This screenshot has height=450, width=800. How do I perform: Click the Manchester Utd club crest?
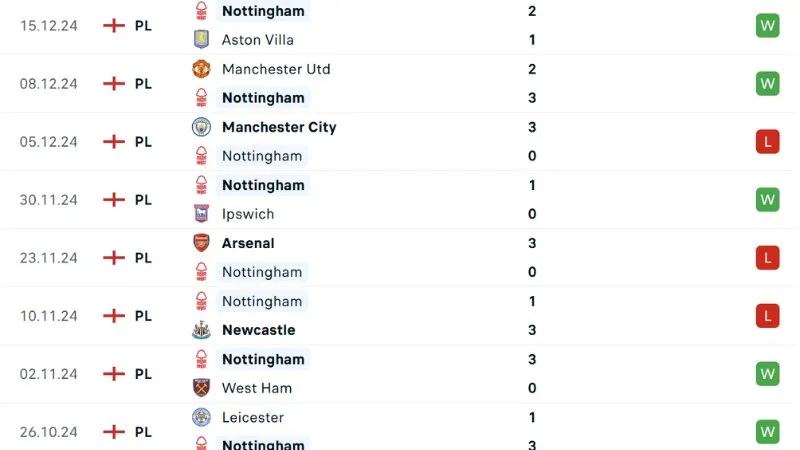point(202,69)
